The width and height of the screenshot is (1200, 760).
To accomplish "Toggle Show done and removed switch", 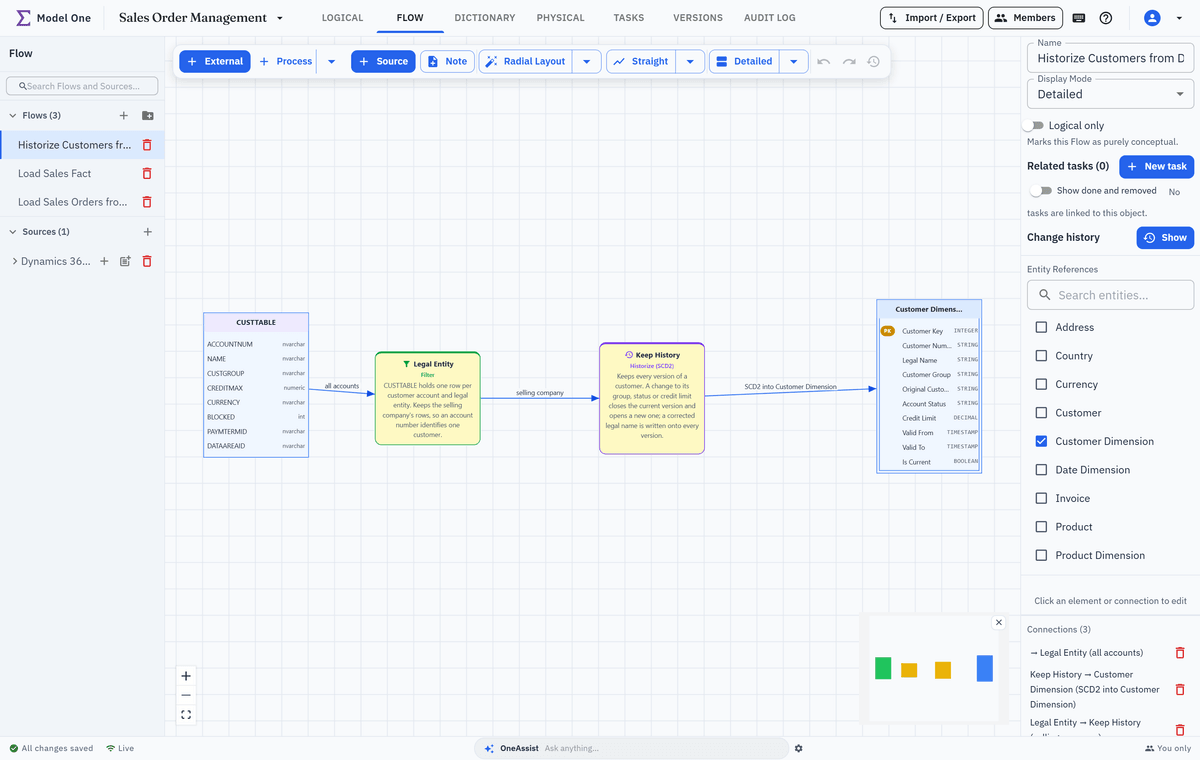I will click(1041, 191).
